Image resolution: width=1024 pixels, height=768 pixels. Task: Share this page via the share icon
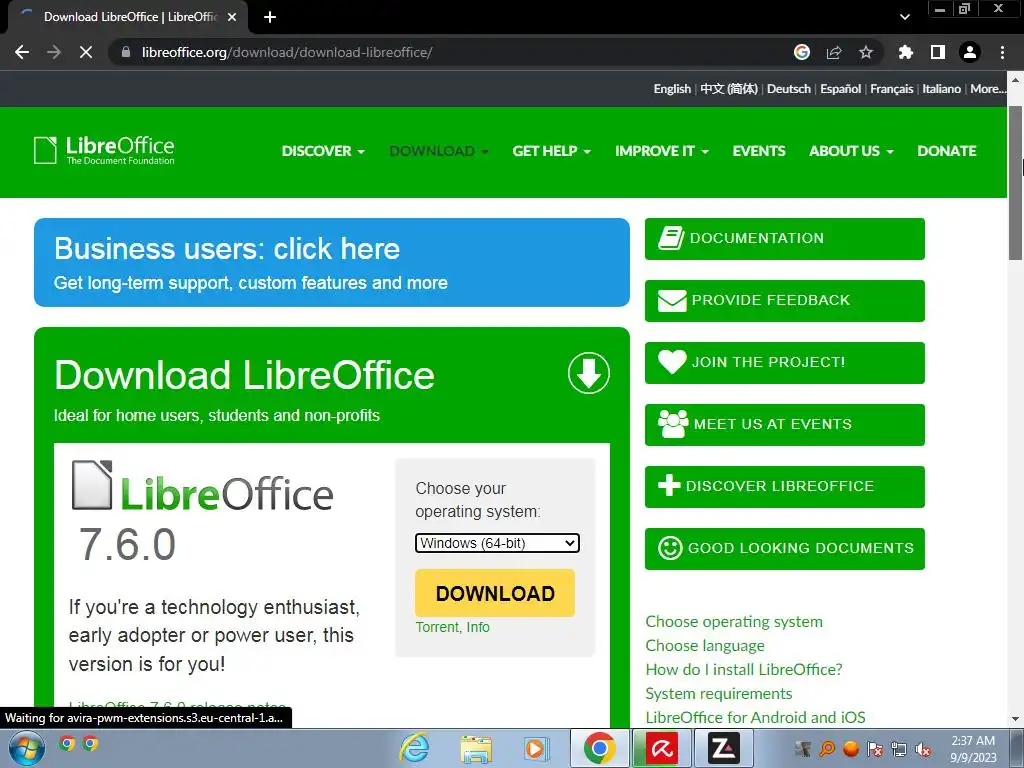(834, 52)
